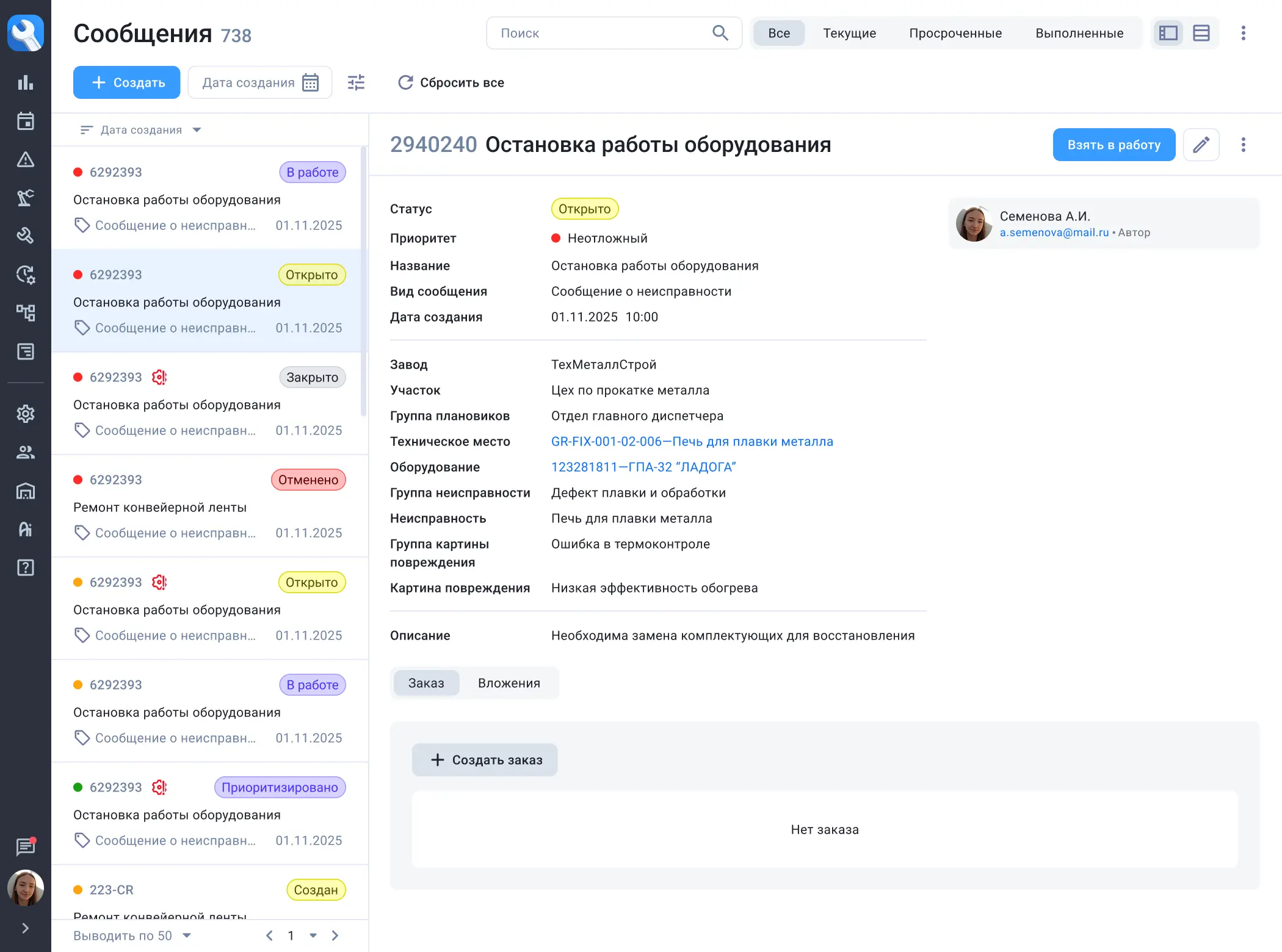Screen dimensions: 1282x952
Task: Open the calendar icon in sidebar
Action: (x=25, y=121)
